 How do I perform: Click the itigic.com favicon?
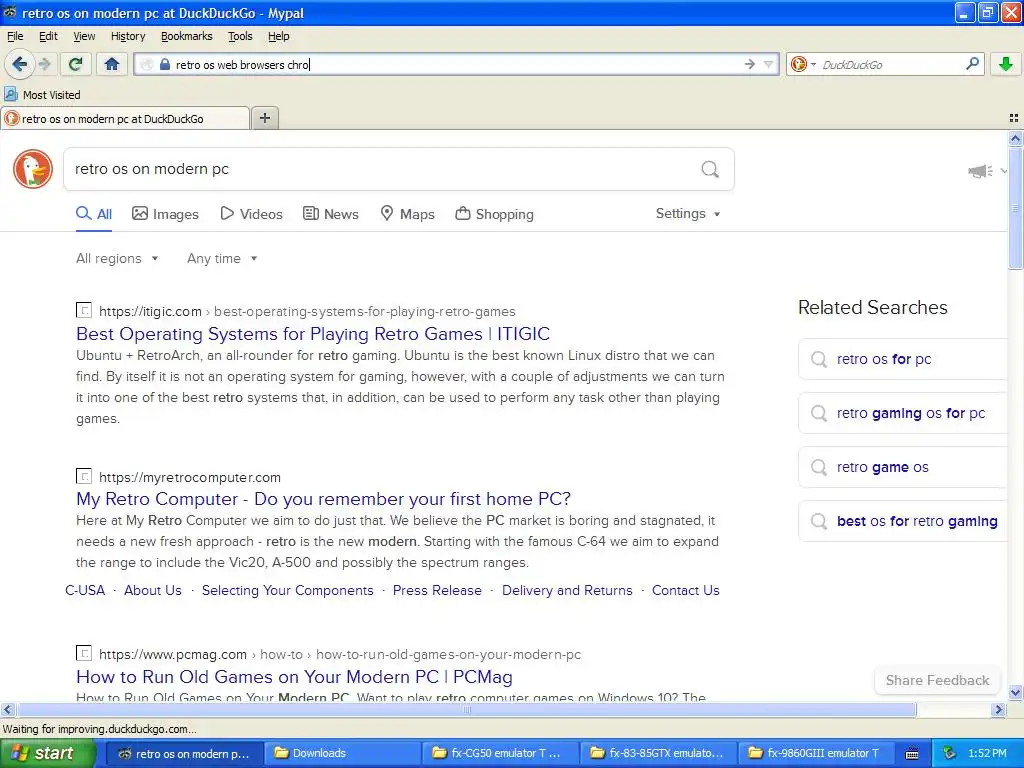coord(84,310)
